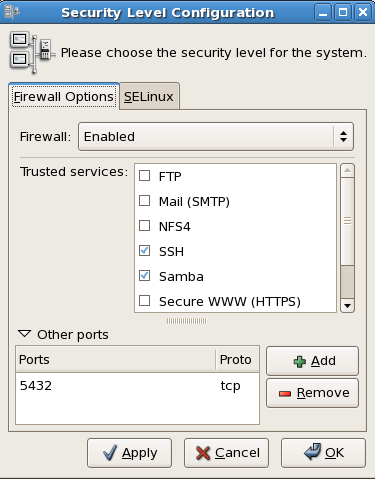375x479 pixels.
Task: Click the services list scroll-up arrow
Action: point(347,171)
